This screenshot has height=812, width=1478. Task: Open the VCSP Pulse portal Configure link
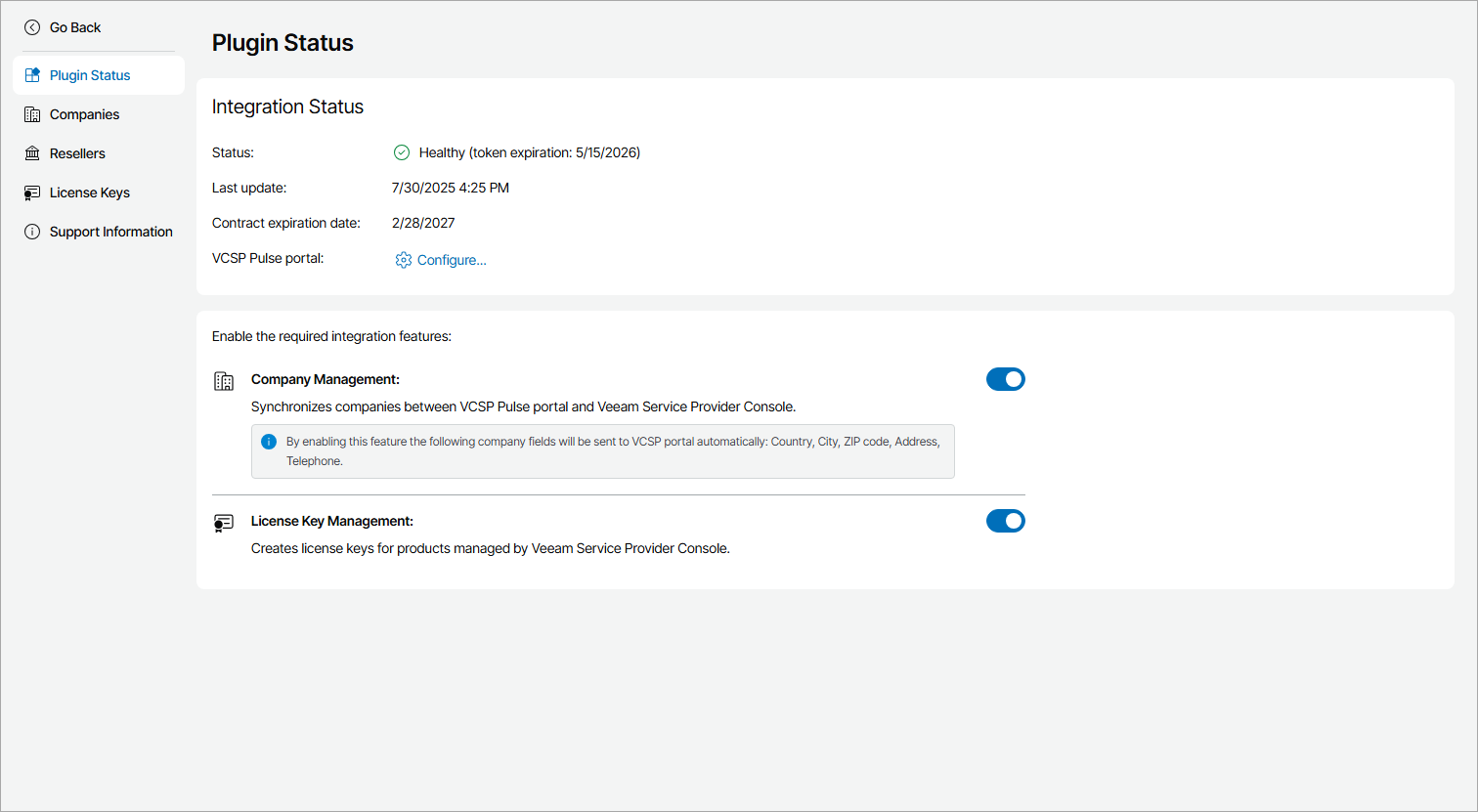pyautogui.click(x=452, y=260)
